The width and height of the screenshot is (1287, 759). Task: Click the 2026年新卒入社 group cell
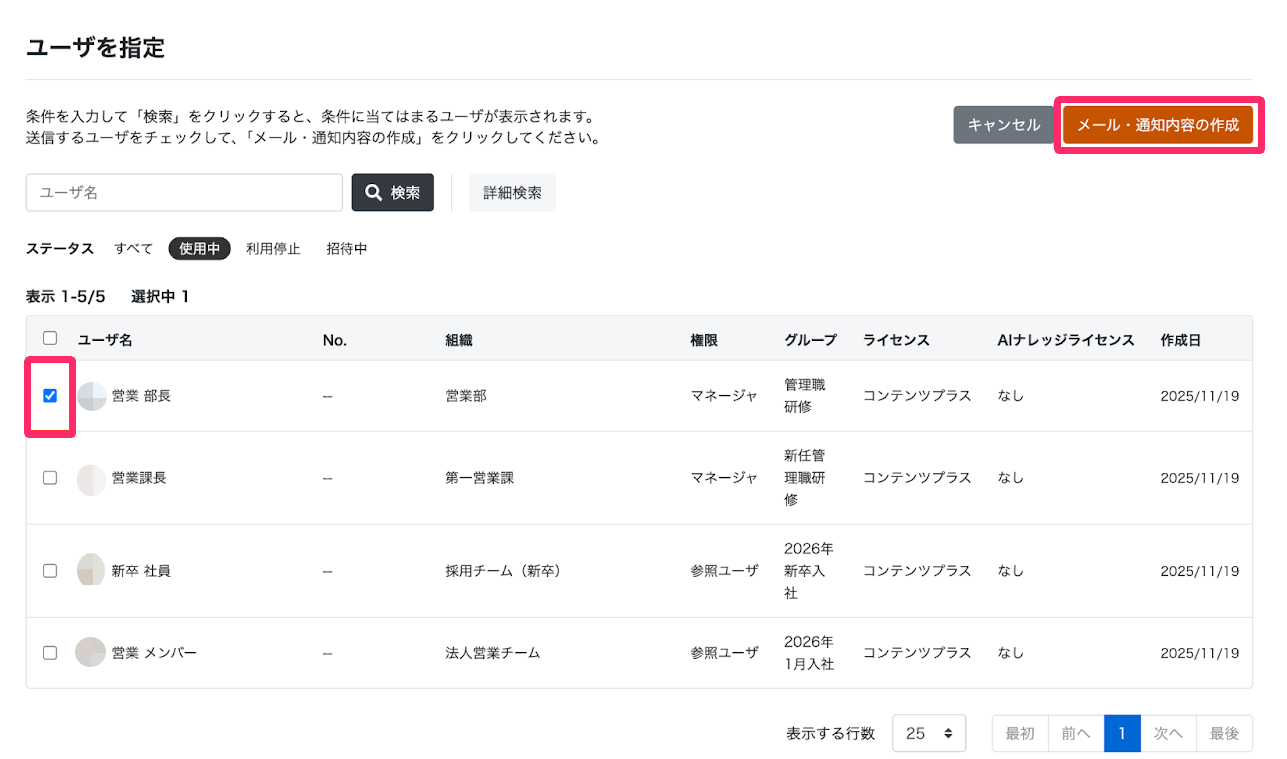(x=809, y=571)
